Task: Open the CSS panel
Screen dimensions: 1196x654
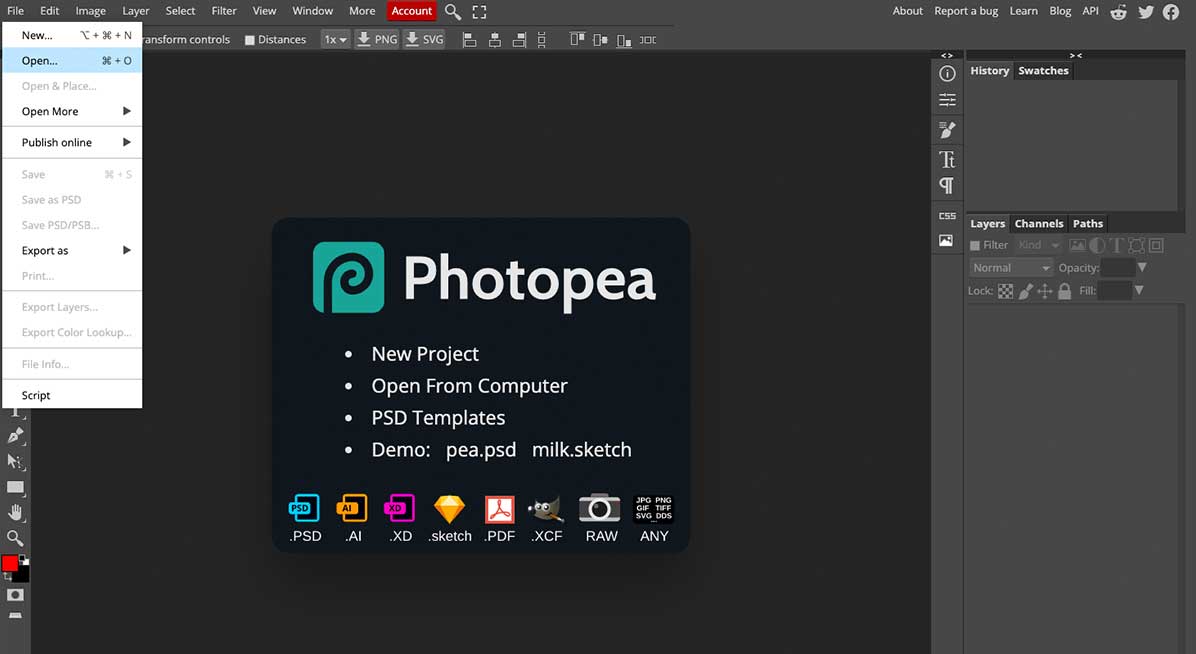Action: 947,216
